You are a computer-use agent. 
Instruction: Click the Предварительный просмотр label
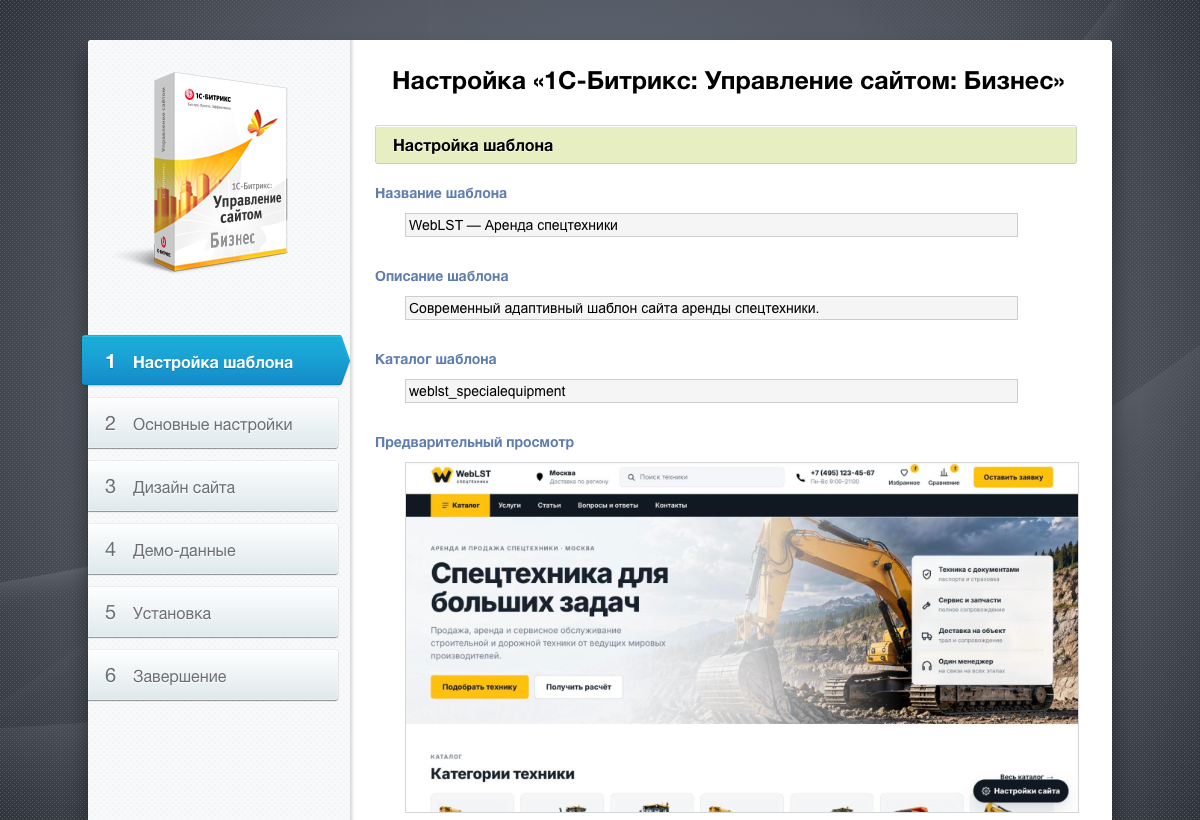[474, 442]
